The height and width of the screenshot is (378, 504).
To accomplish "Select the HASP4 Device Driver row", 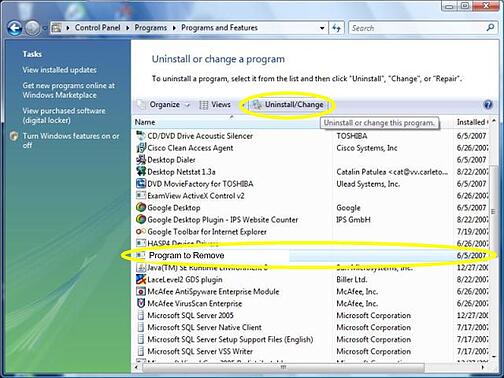I will tap(311, 243).
